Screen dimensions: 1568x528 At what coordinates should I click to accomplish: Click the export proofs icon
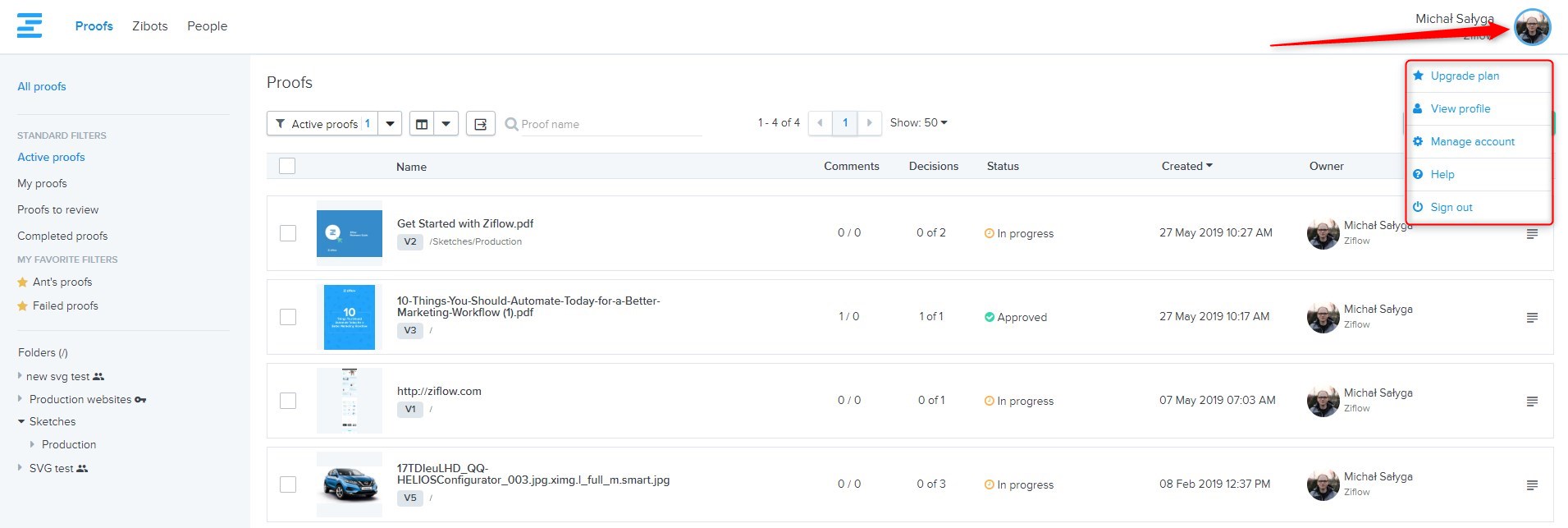coord(481,124)
